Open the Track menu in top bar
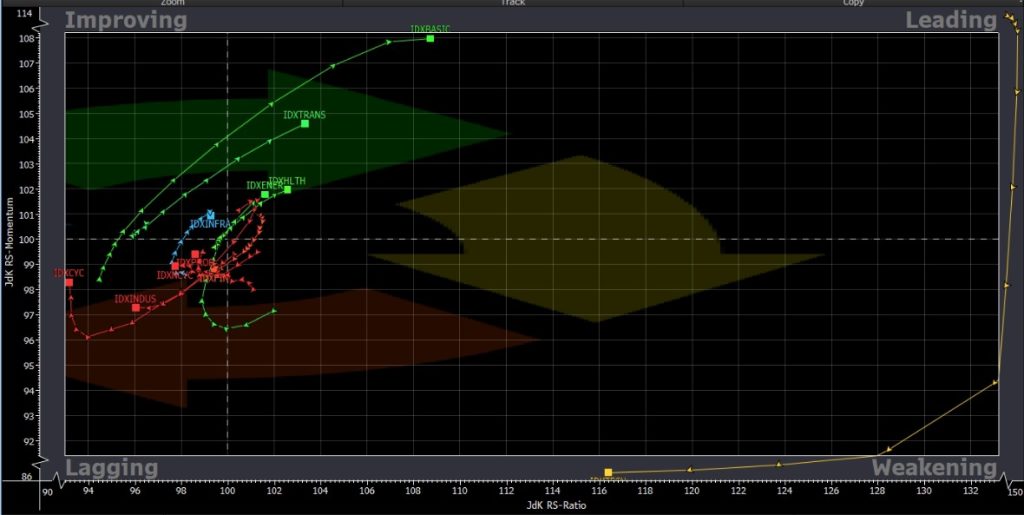The height and width of the screenshot is (515, 1024). pyautogui.click(x=513, y=3)
